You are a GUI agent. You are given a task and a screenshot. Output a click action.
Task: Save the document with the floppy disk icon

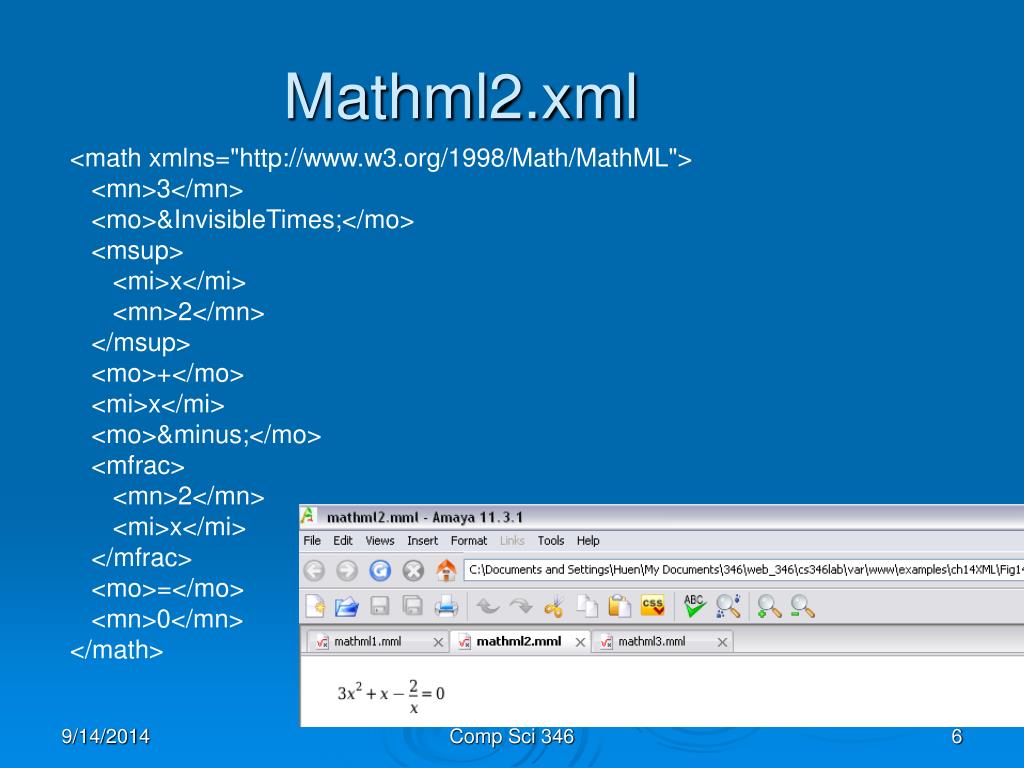click(x=379, y=606)
